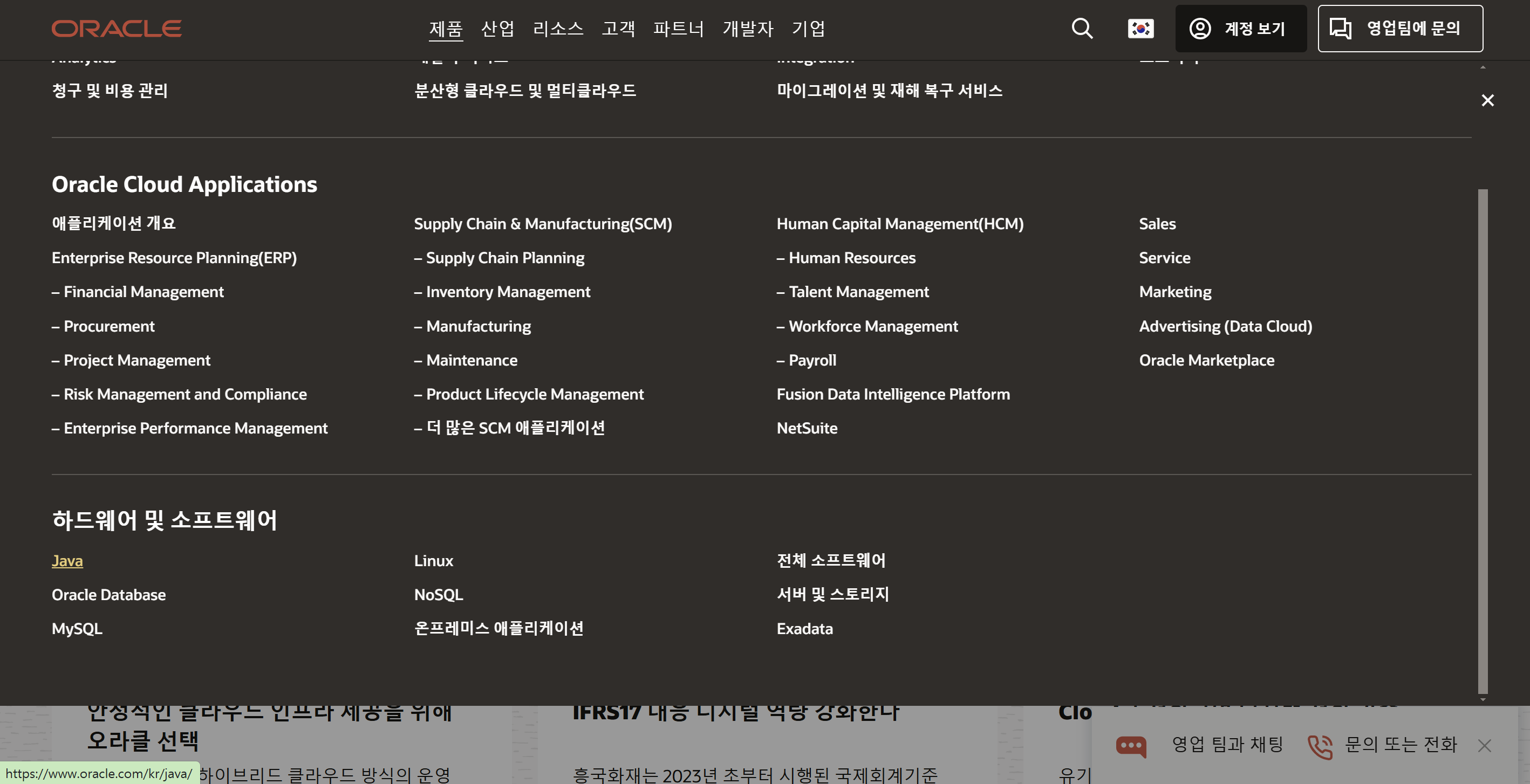This screenshot has width=1530, height=784.
Task: Open the 산업 menu item
Action: [x=497, y=29]
